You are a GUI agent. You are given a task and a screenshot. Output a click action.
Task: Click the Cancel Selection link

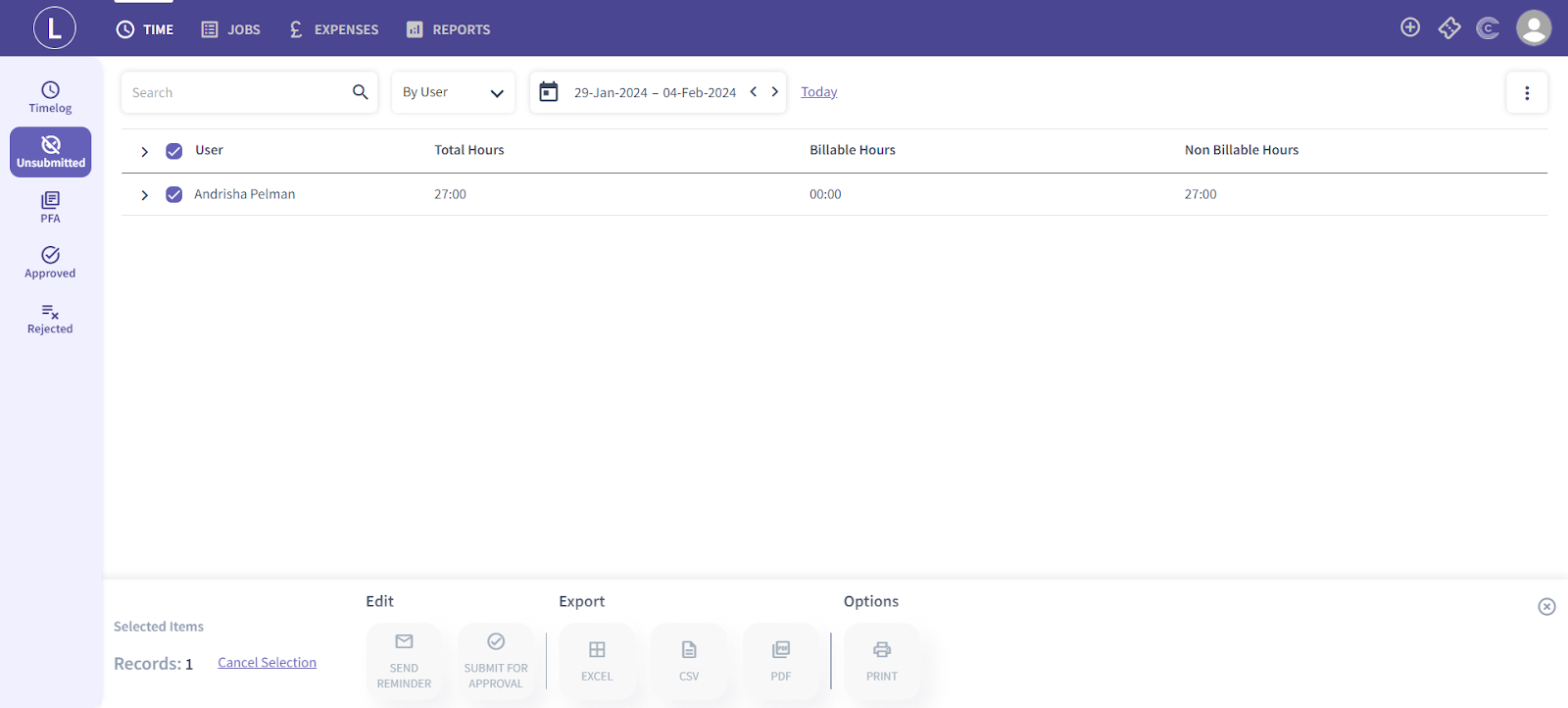(x=267, y=662)
